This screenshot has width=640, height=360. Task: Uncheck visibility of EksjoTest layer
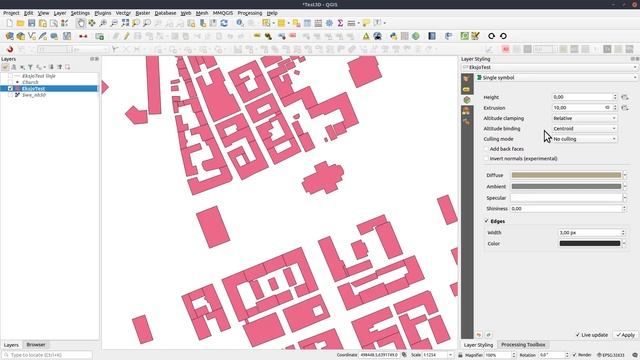10,89
